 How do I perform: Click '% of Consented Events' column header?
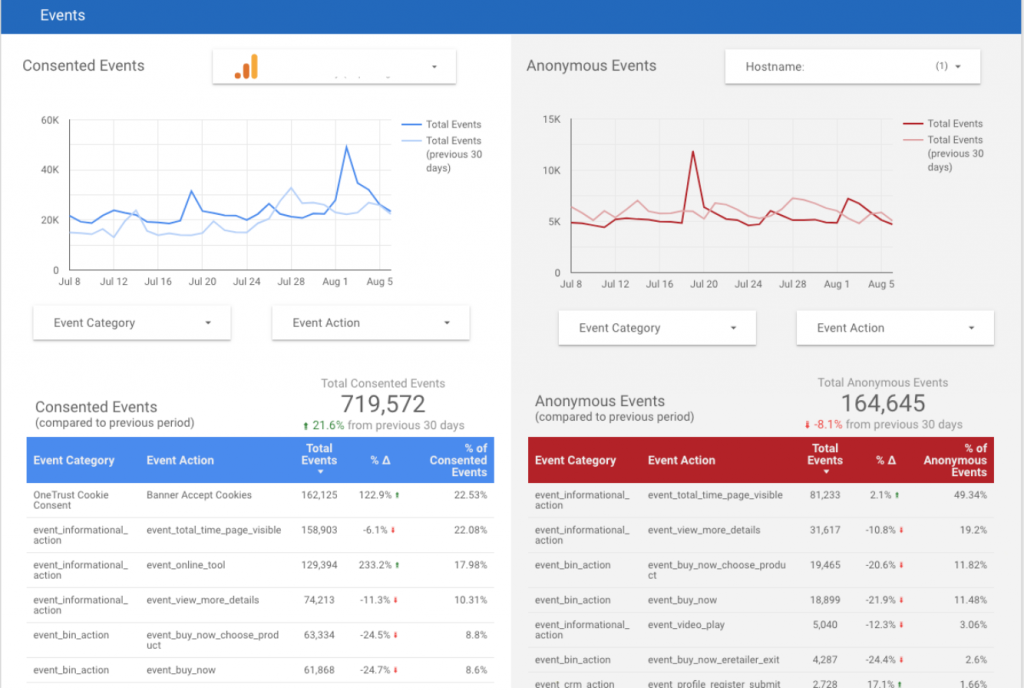click(x=458, y=461)
